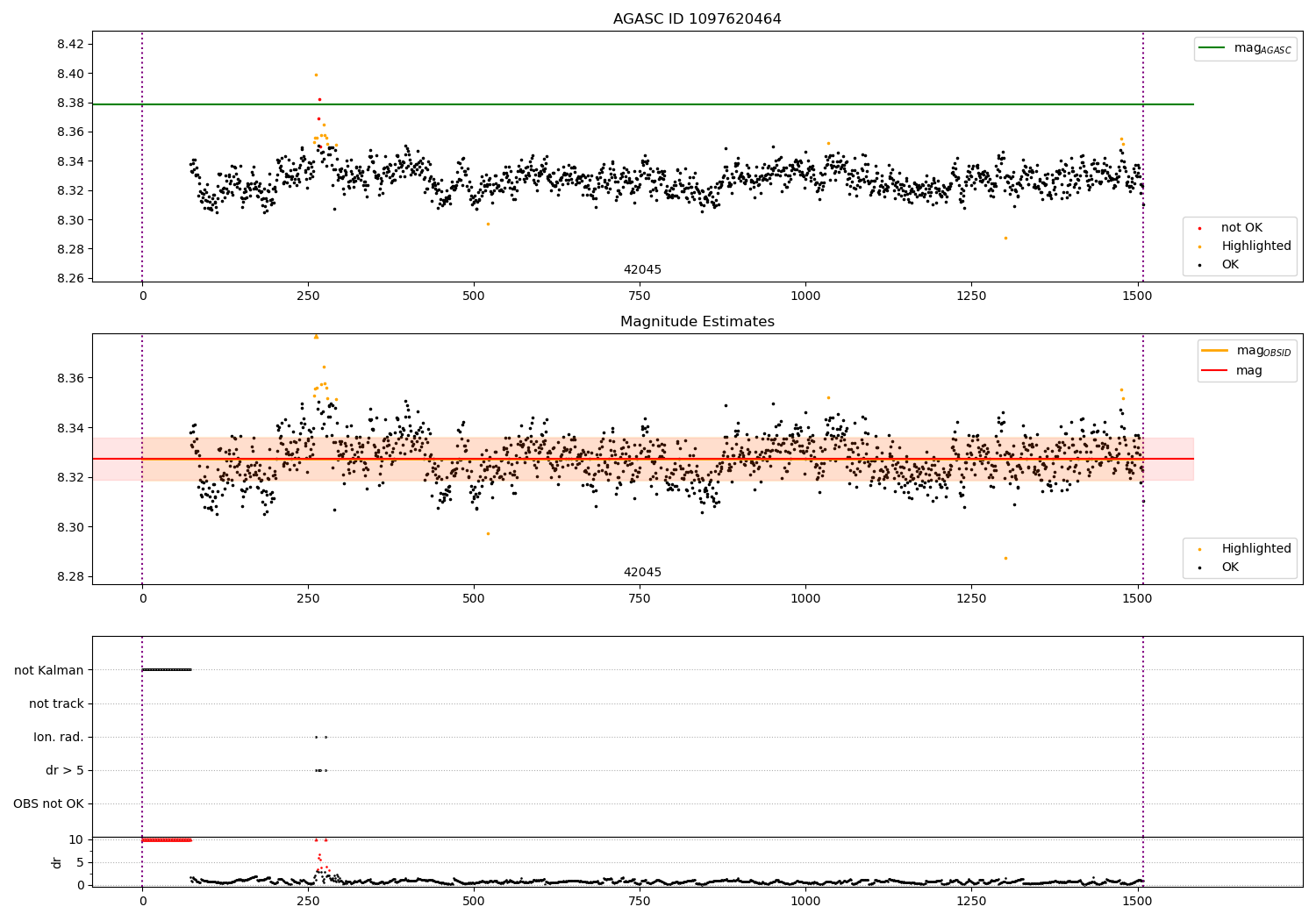Click the "1500" x-tick under the bottom plot
This screenshot has height=921, width=1316.
click(1138, 901)
